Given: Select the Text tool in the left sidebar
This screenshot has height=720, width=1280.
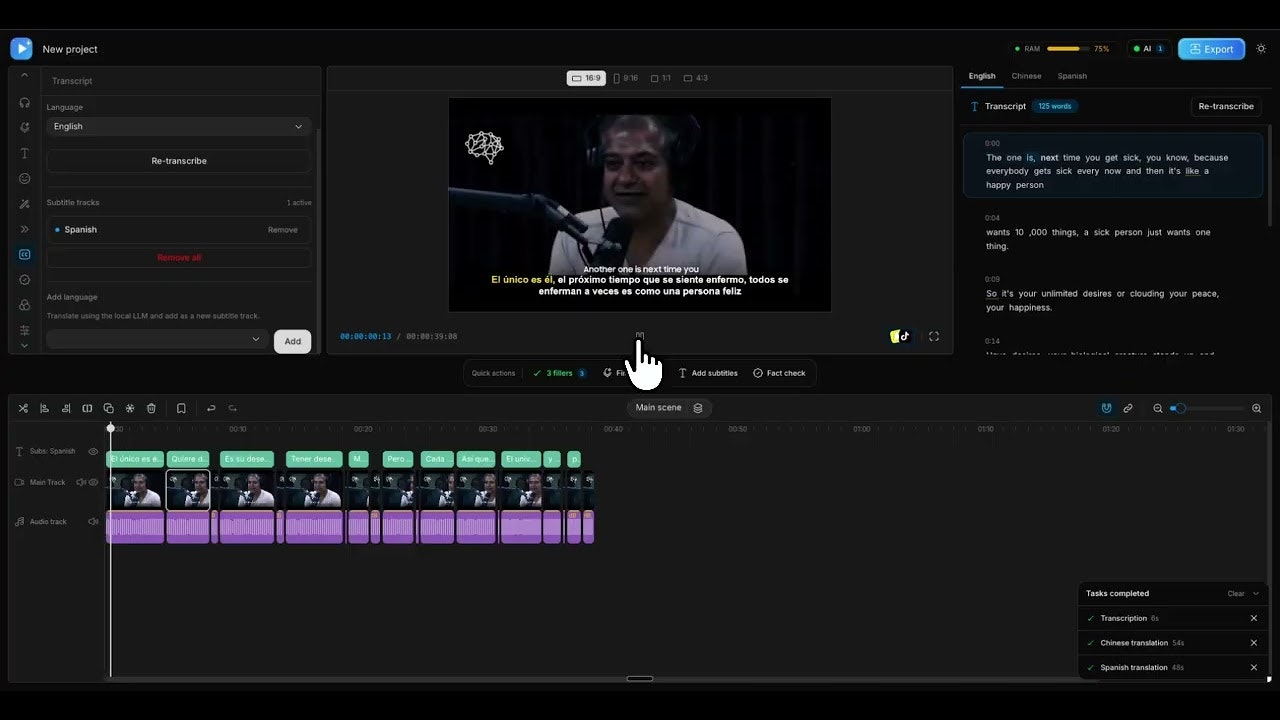Looking at the screenshot, I should (24, 153).
